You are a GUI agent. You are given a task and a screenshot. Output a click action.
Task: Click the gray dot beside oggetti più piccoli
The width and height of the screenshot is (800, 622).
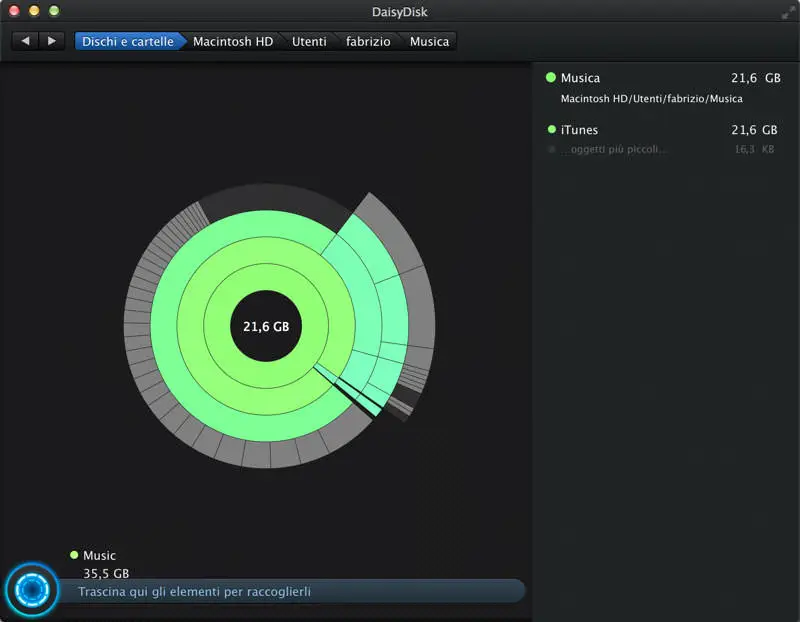551,150
